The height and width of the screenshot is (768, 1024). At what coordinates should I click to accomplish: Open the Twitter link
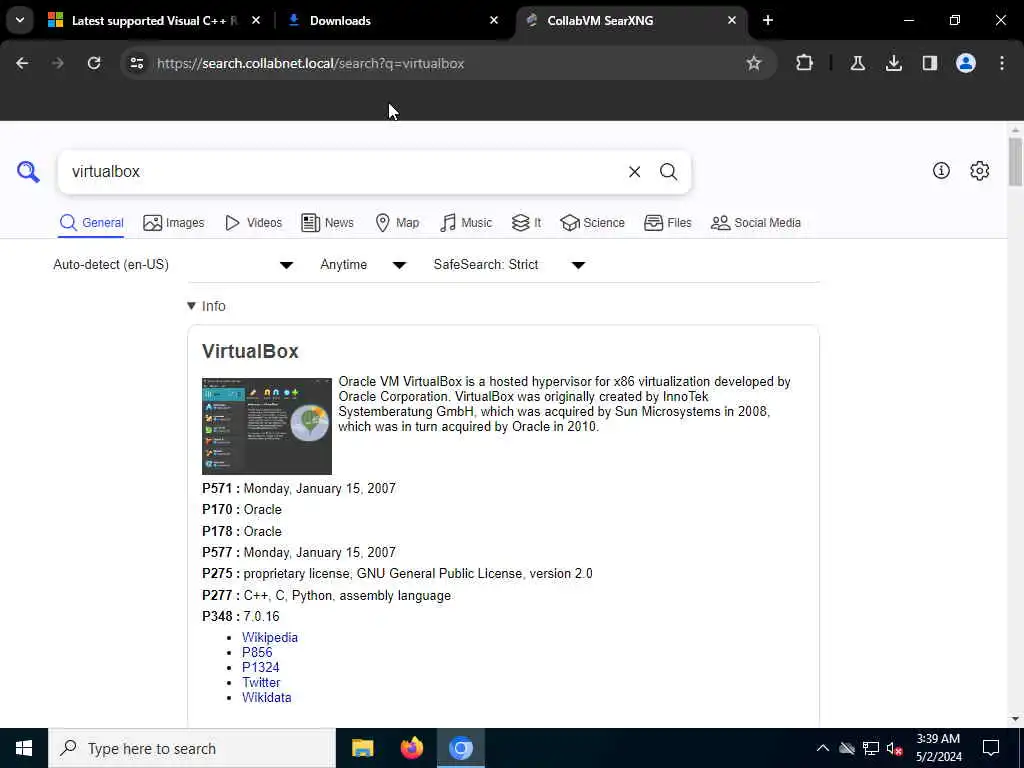click(x=261, y=682)
